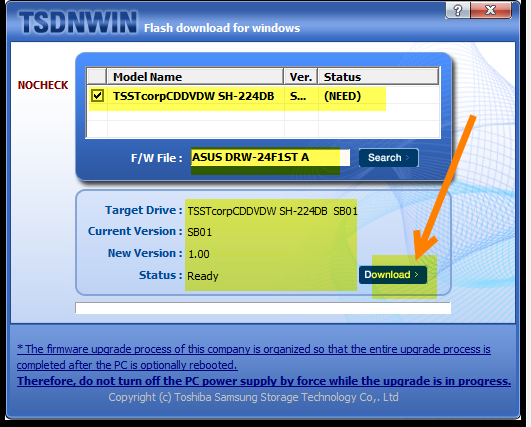Click the Current Version value SB01
Viewport: 531px width, 427px height.
click(x=199, y=232)
